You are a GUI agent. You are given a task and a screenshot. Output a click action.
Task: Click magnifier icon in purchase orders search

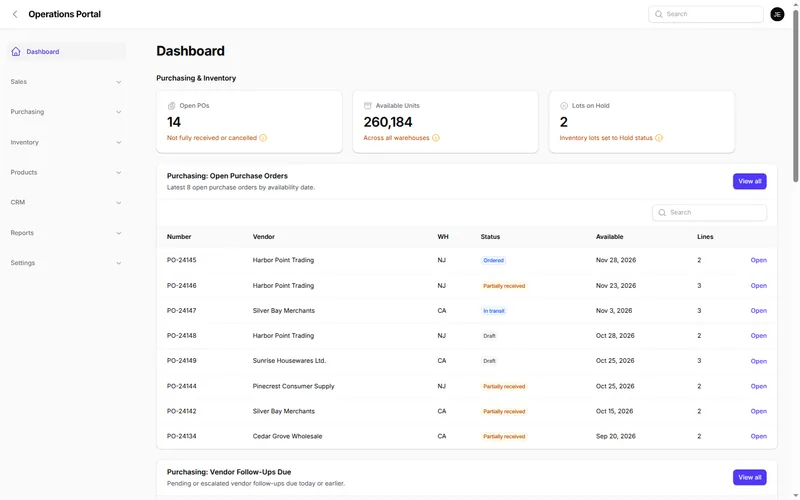pyautogui.click(x=662, y=213)
